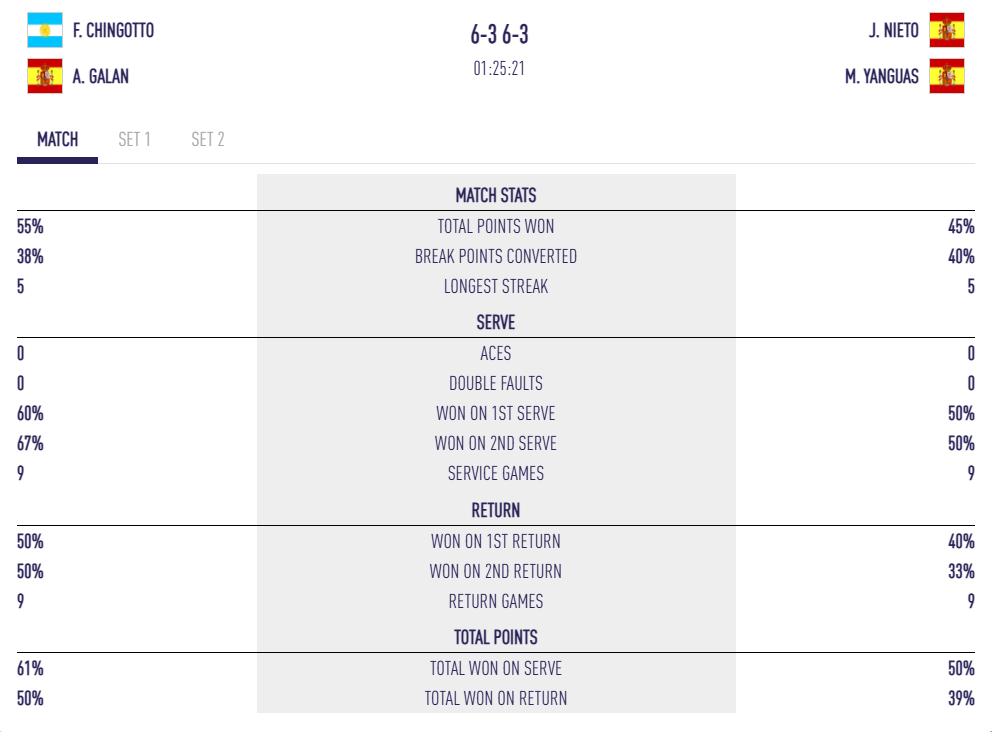
Task: Switch to the MATCH tab
Action: coord(58,140)
